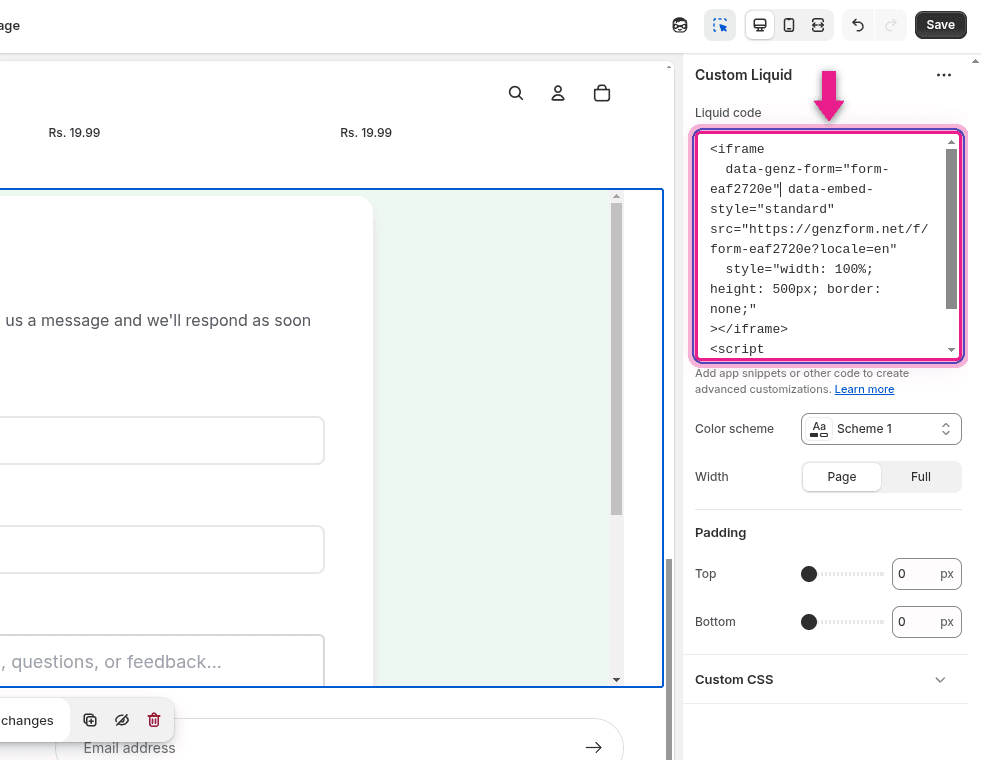Open search in the store preview
Screen dimensions: 981x760
tap(516, 92)
